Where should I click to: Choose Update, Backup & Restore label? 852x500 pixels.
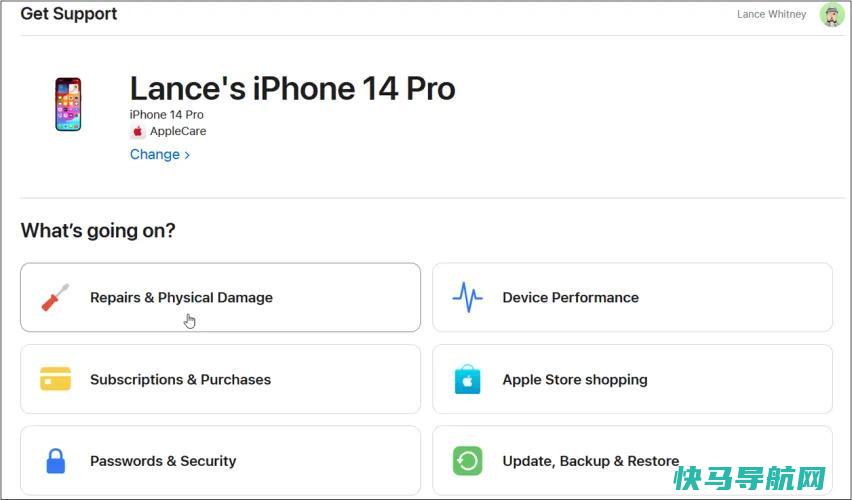point(591,461)
